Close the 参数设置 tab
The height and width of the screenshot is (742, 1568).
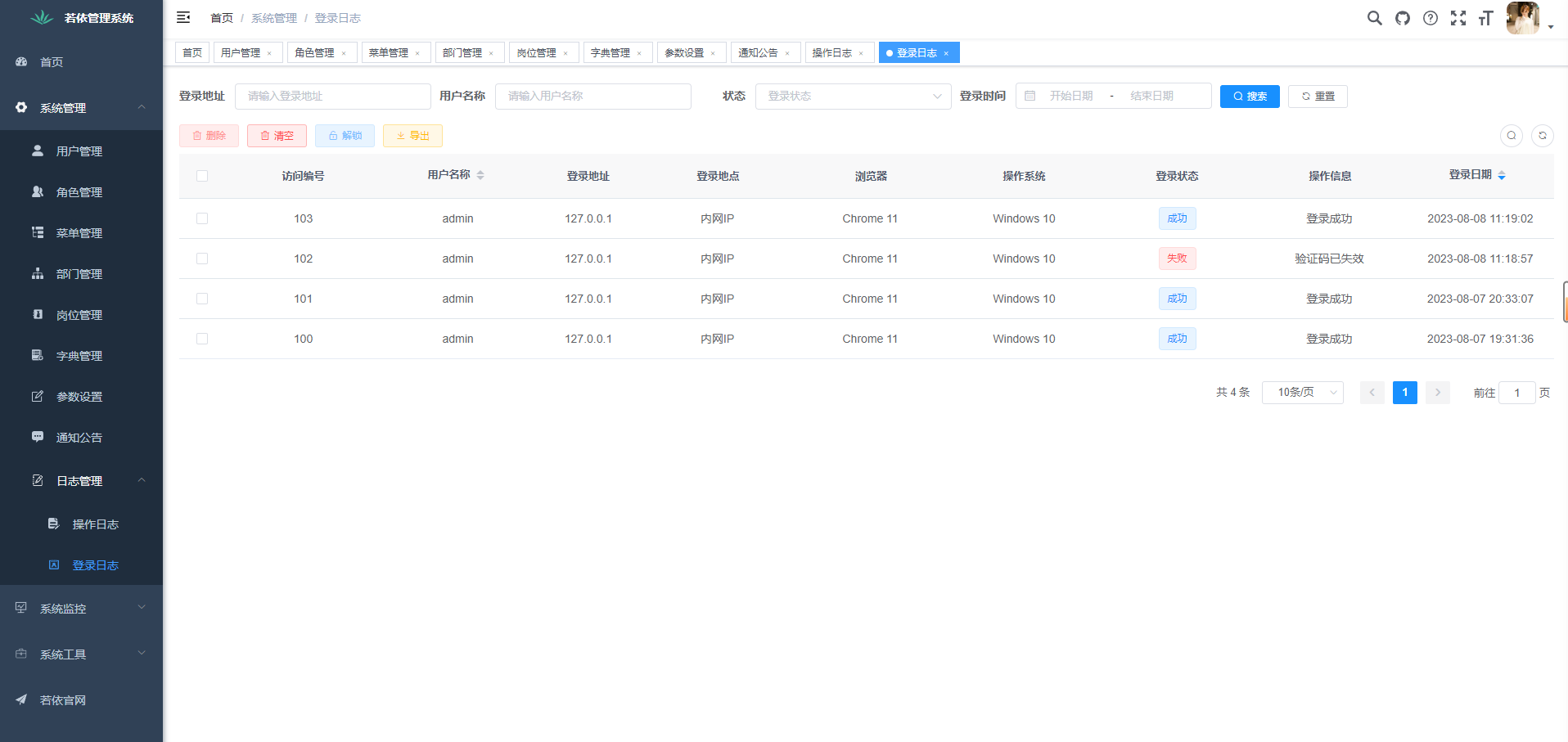pos(713,53)
